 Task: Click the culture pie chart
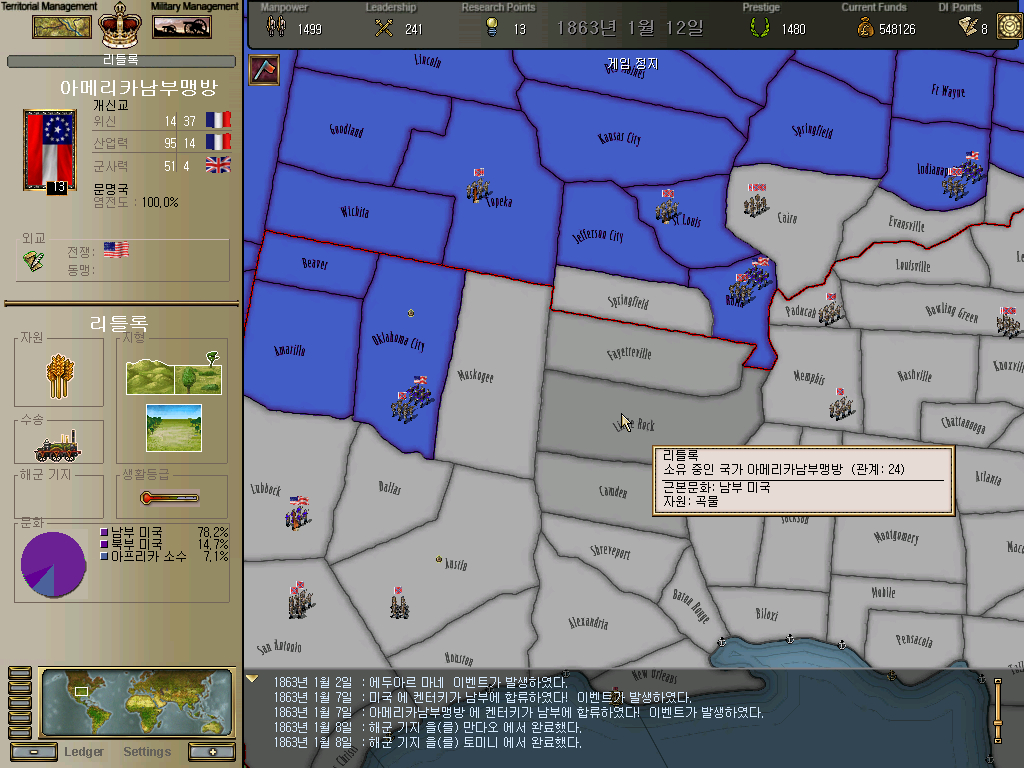coord(54,564)
